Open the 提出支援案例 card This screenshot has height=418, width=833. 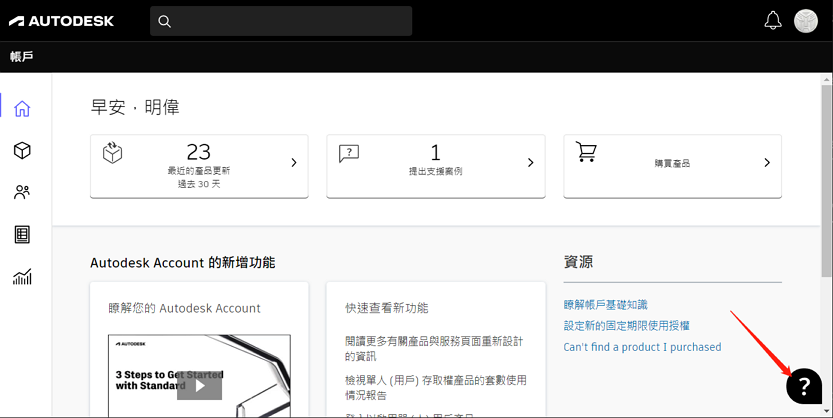tap(436, 166)
